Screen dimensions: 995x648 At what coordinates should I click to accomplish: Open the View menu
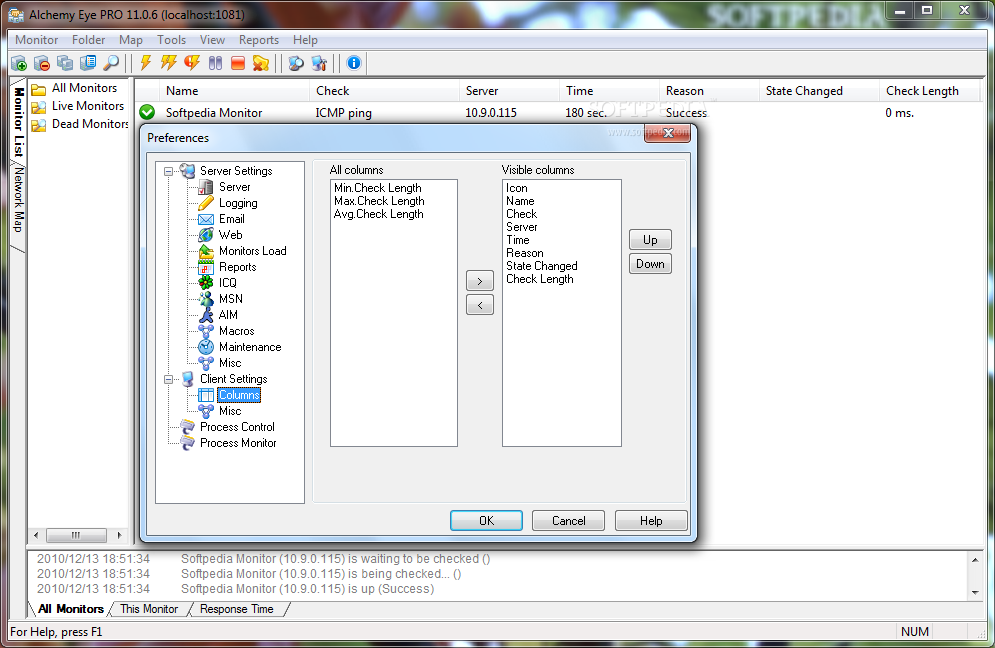[x=212, y=39]
